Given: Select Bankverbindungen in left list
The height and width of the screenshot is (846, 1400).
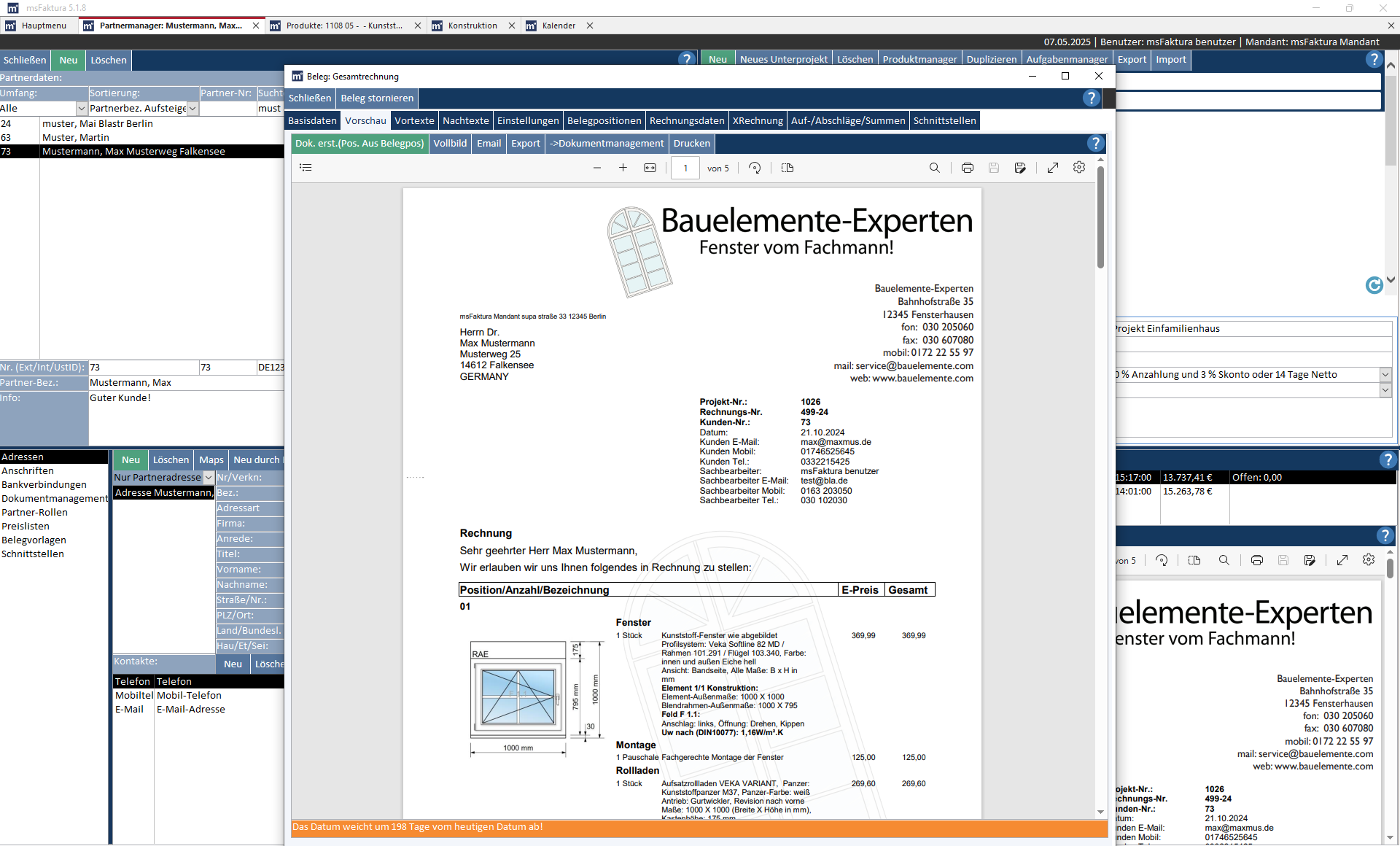Looking at the screenshot, I should [x=44, y=484].
